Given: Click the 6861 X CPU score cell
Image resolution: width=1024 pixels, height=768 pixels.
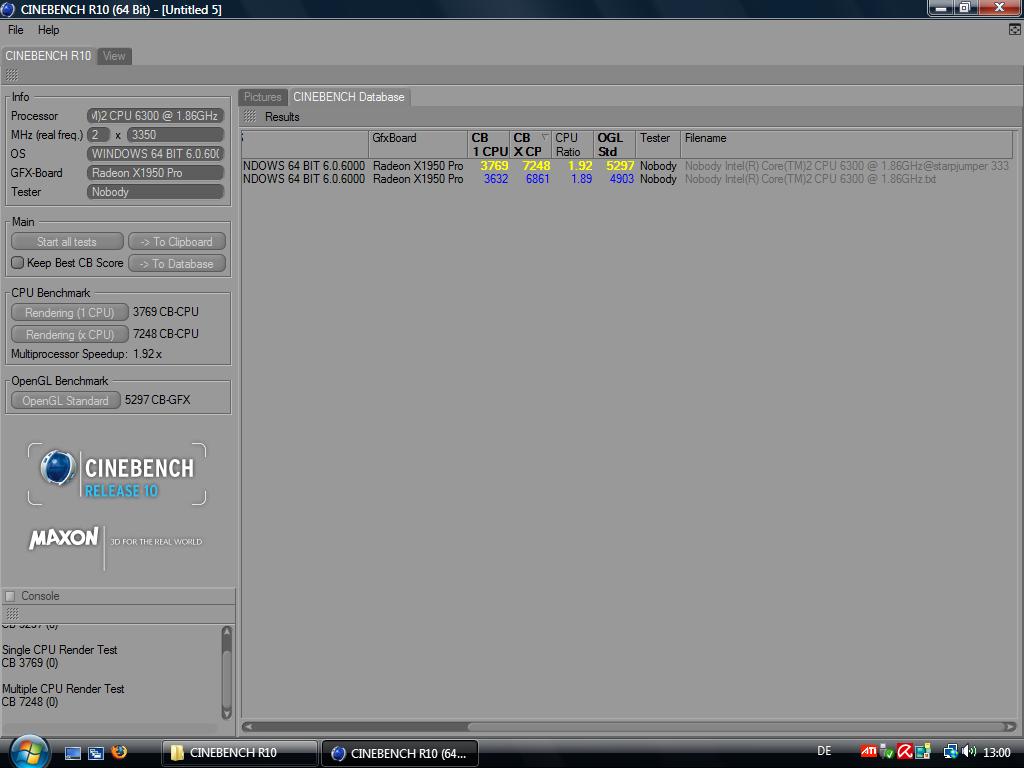Looking at the screenshot, I should (537, 179).
